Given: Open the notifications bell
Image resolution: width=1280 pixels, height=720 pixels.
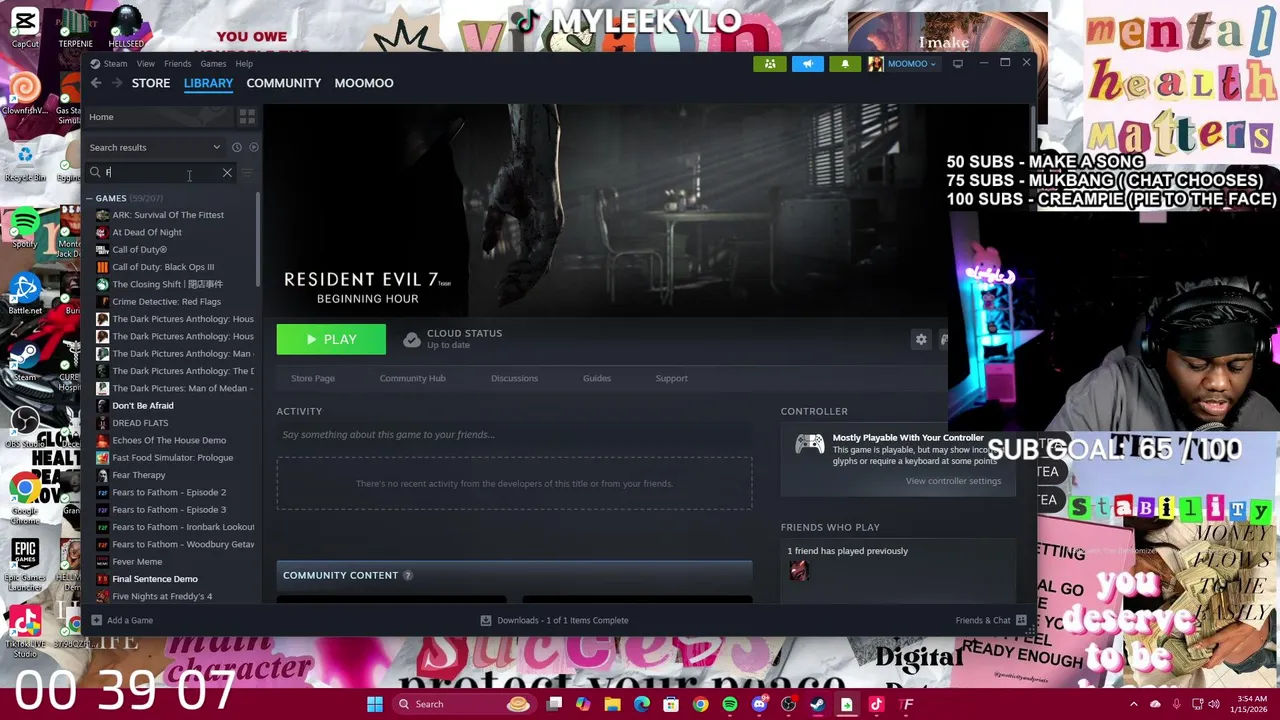Looking at the screenshot, I should pyautogui.click(x=844, y=64).
